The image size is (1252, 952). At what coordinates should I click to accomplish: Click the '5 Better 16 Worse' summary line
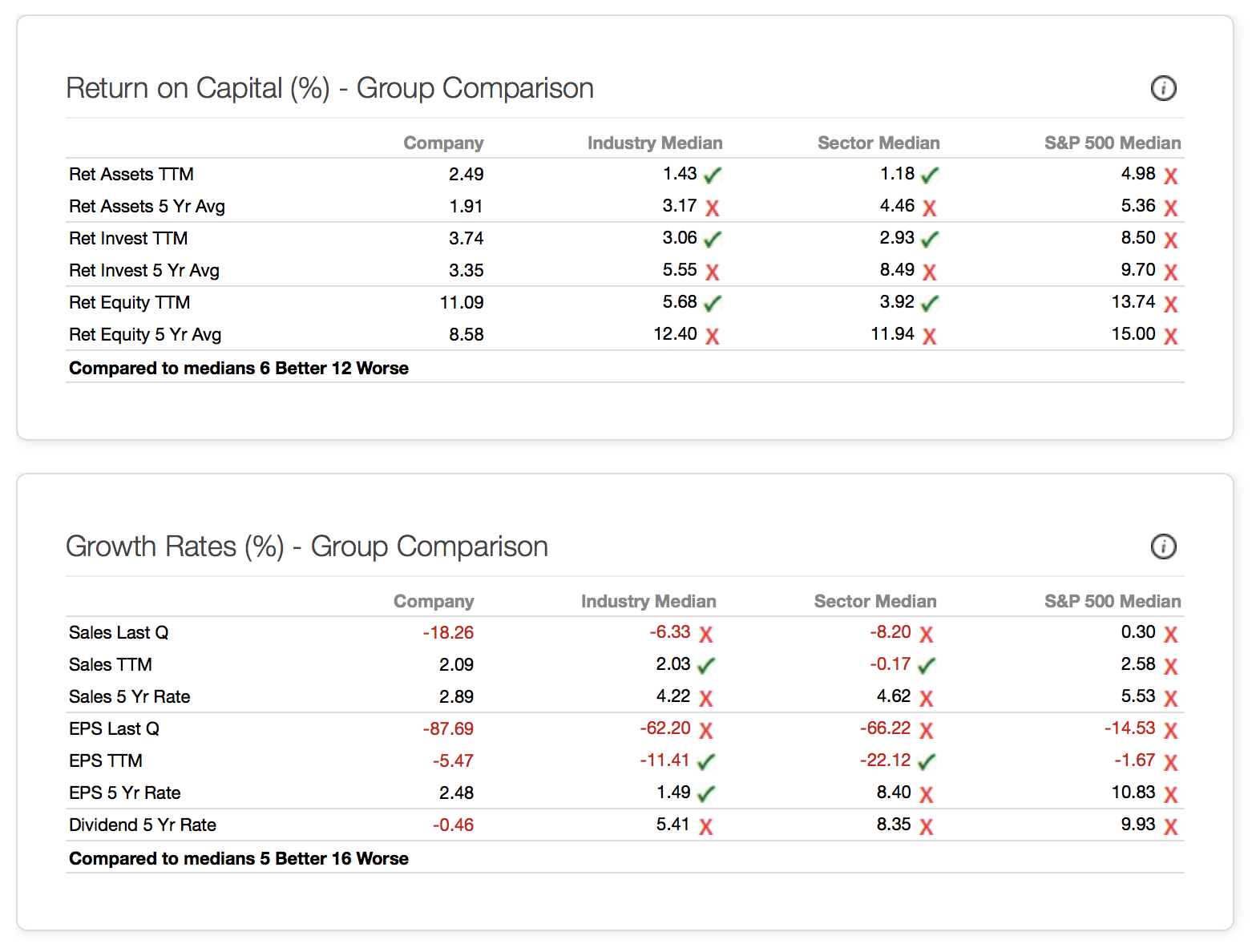click(239, 858)
